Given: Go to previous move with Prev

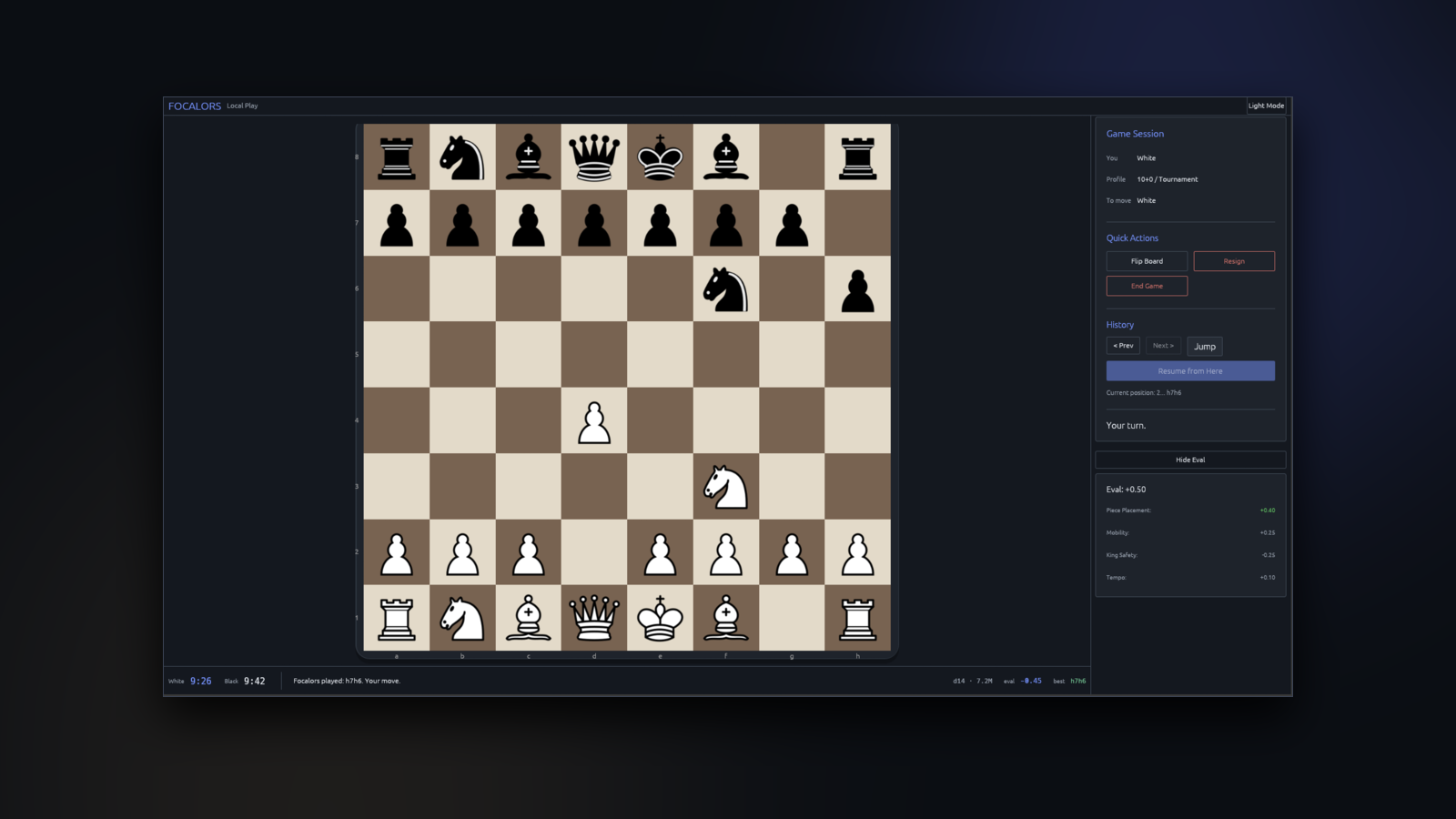Looking at the screenshot, I should tap(1123, 346).
